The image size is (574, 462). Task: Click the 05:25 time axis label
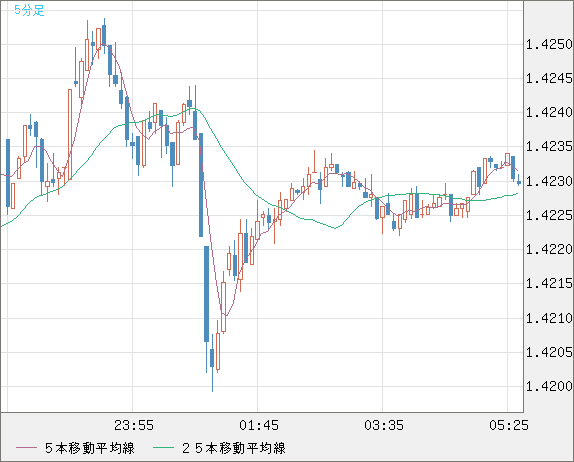(x=509, y=425)
